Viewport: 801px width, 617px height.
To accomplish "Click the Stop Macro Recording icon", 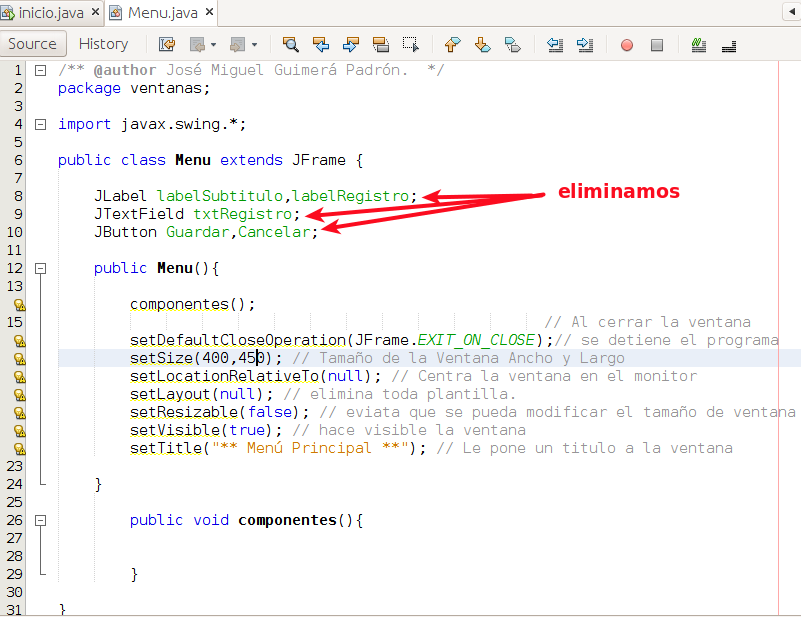I will [x=657, y=45].
